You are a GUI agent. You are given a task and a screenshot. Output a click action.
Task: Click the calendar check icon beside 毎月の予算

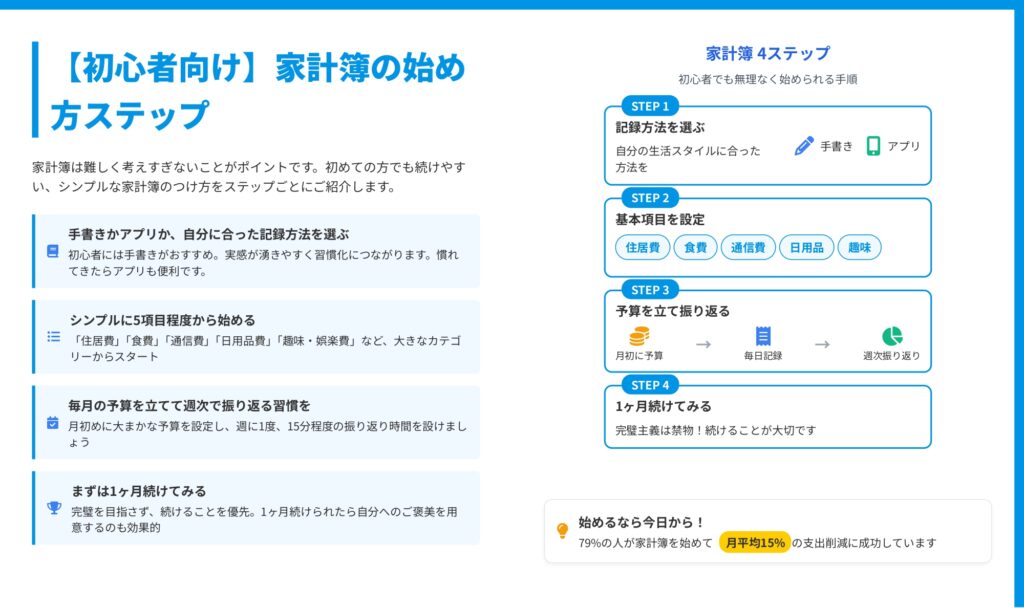[53, 422]
